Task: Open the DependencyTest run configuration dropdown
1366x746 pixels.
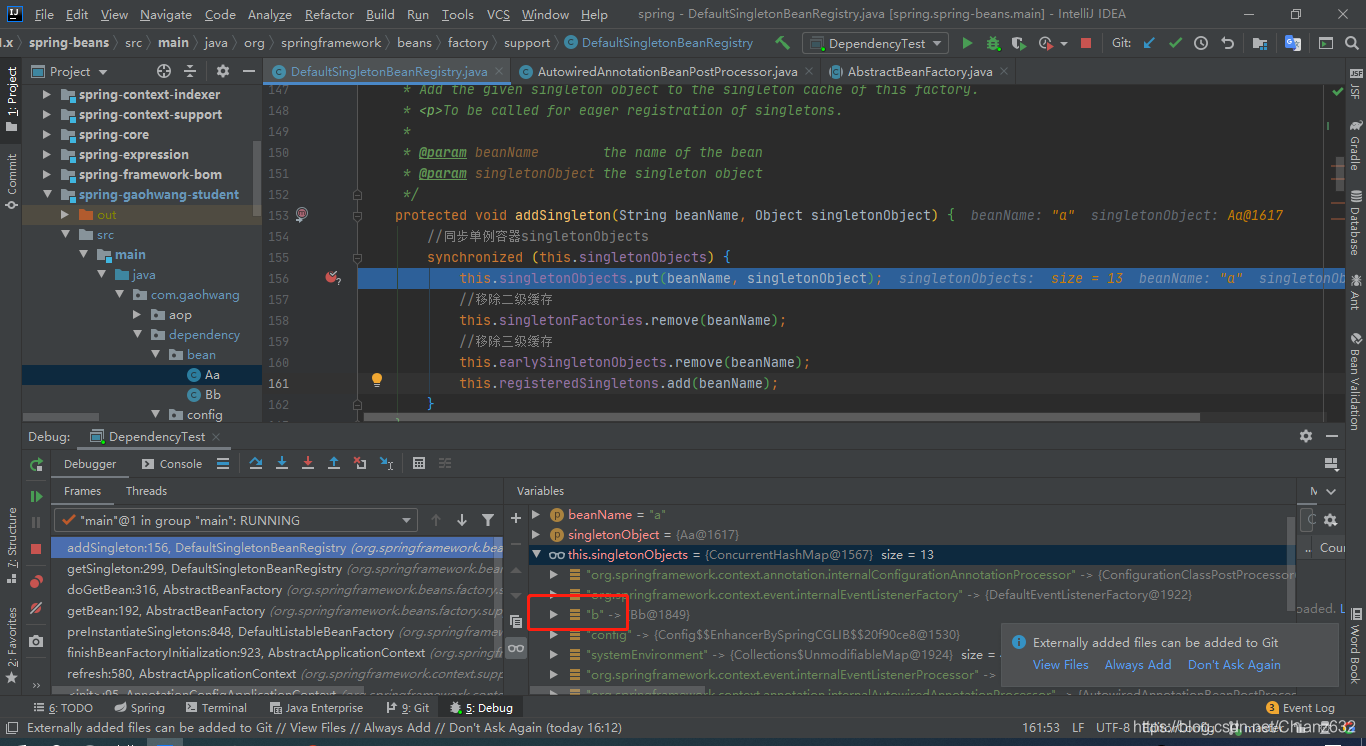Action: point(876,43)
